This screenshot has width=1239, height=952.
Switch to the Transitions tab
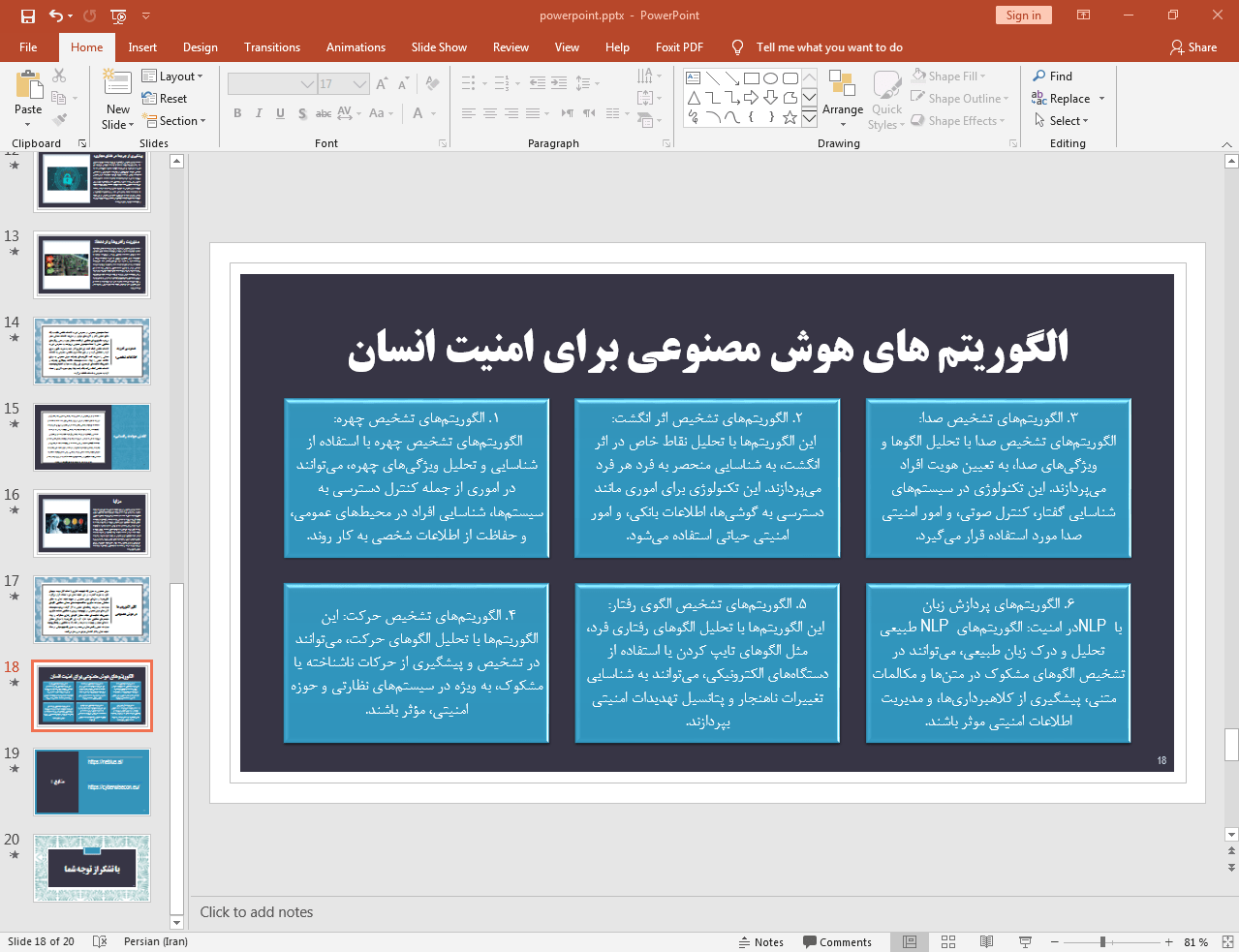click(x=272, y=47)
